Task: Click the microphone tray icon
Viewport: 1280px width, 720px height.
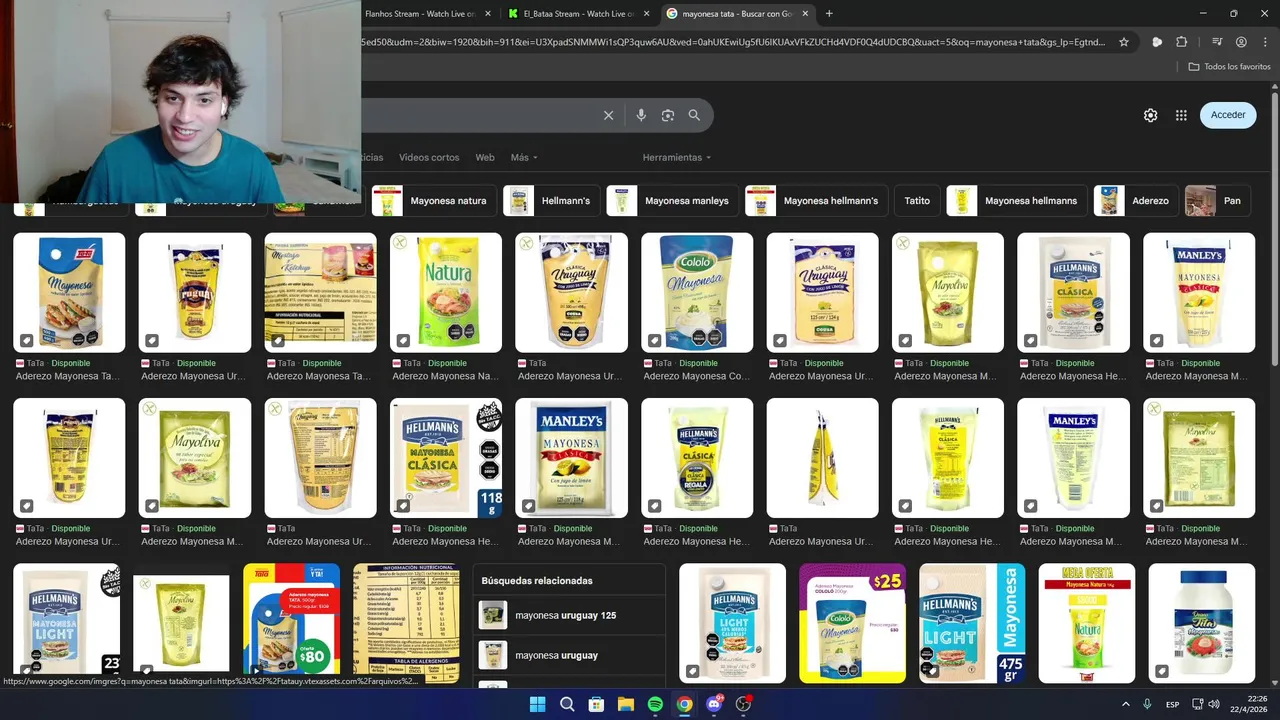Action: pyautogui.click(x=1147, y=704)
